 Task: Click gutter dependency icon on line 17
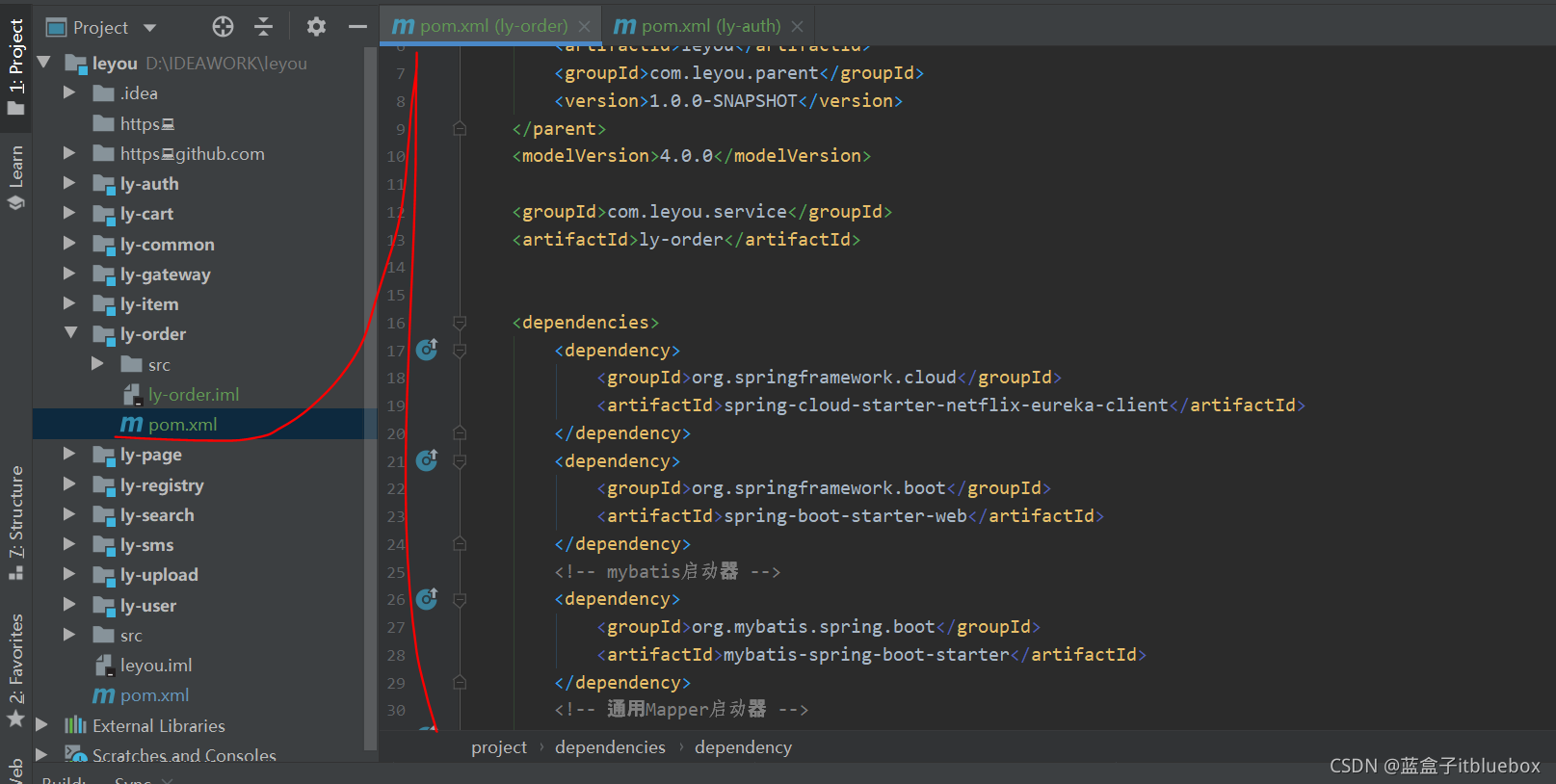click(x=427, y=350)
